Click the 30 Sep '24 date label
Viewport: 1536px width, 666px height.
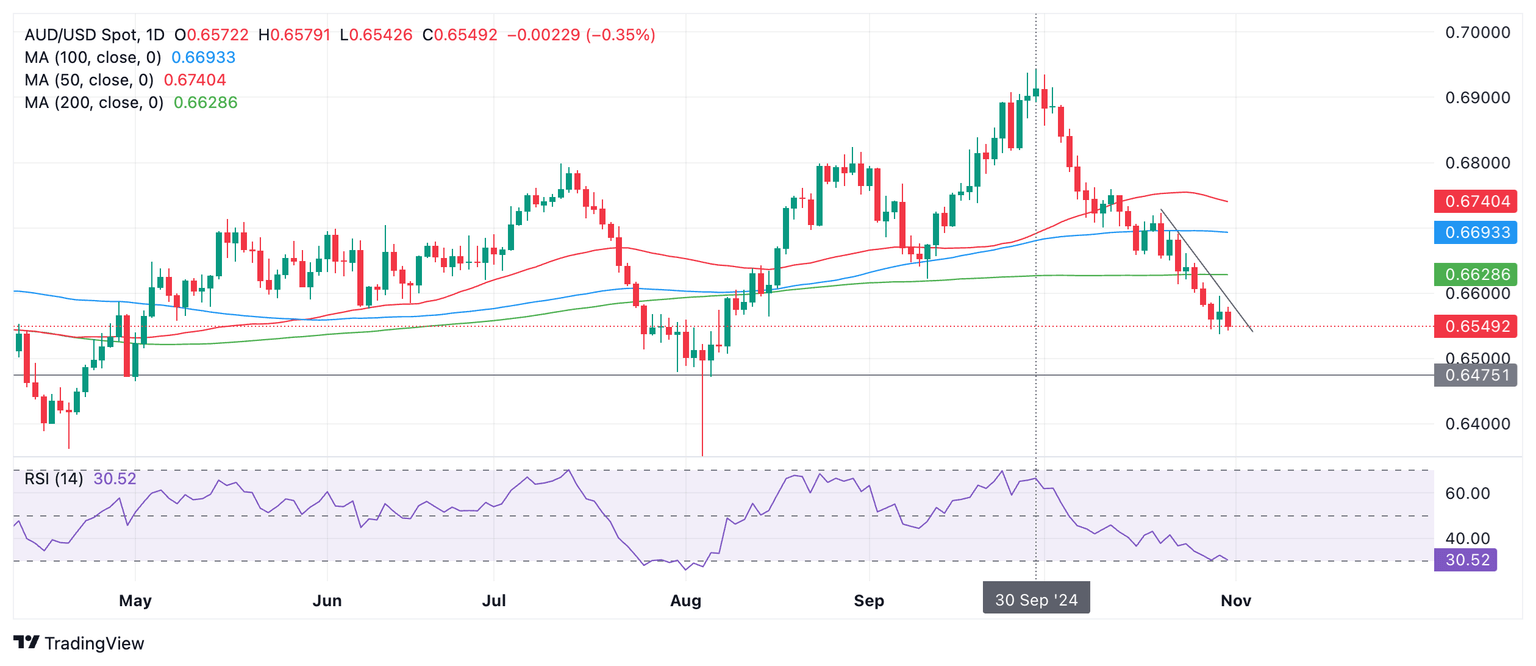pyautogui.click(x=1036, y=600)
